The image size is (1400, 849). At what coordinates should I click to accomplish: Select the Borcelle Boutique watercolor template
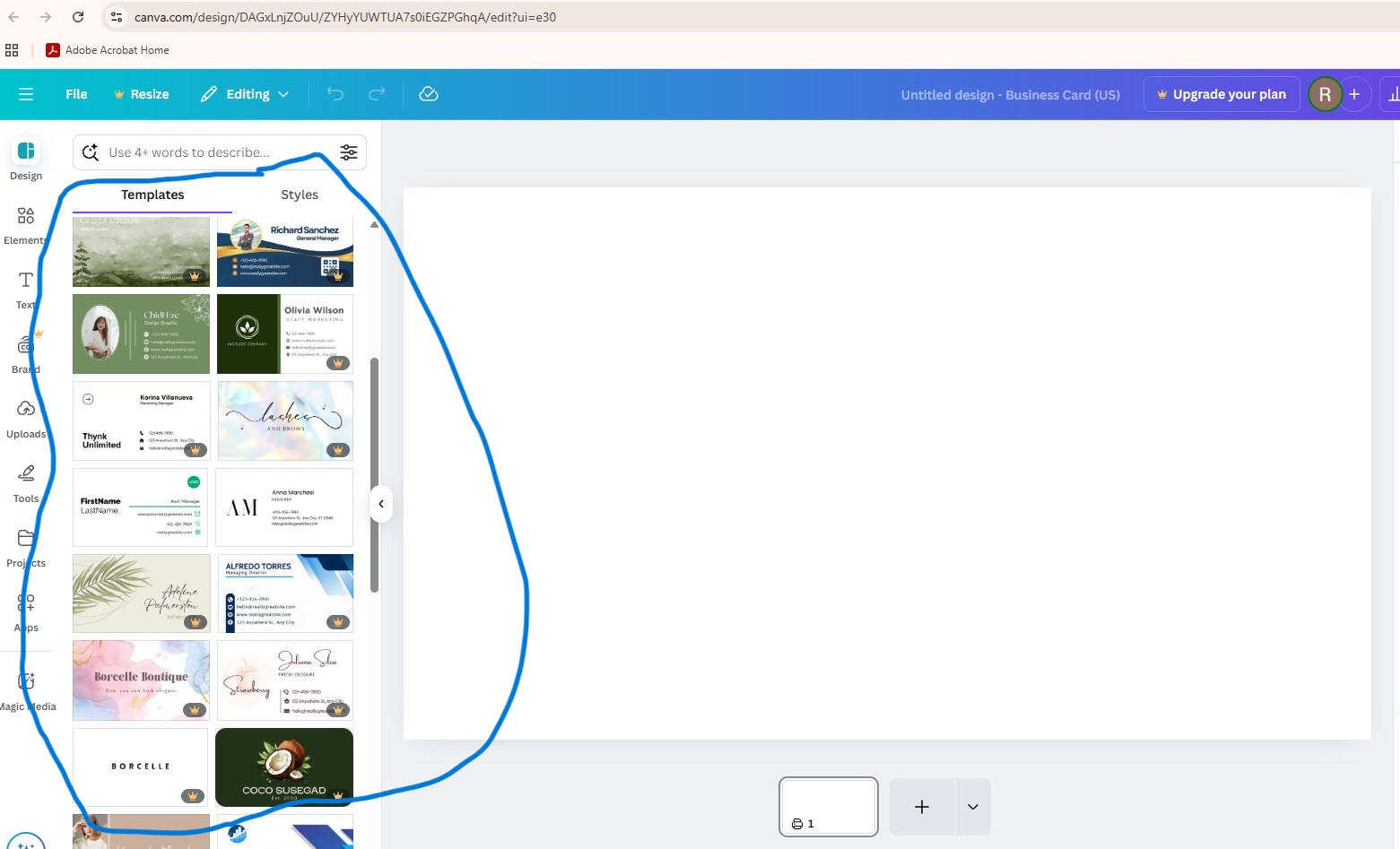(141, 680)
